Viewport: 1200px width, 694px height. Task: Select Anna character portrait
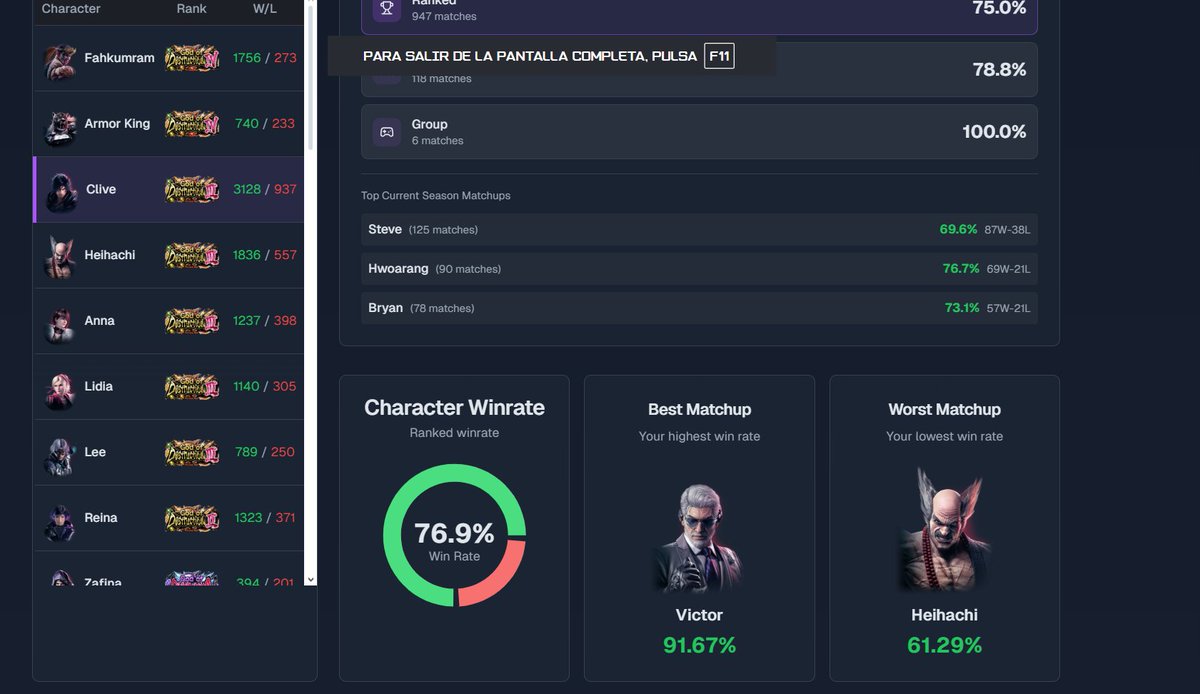(x=60, y=324)
